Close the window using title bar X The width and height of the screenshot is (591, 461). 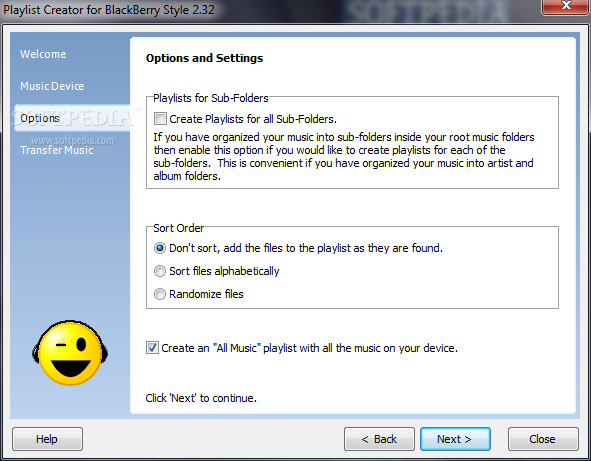coord(566,6)
